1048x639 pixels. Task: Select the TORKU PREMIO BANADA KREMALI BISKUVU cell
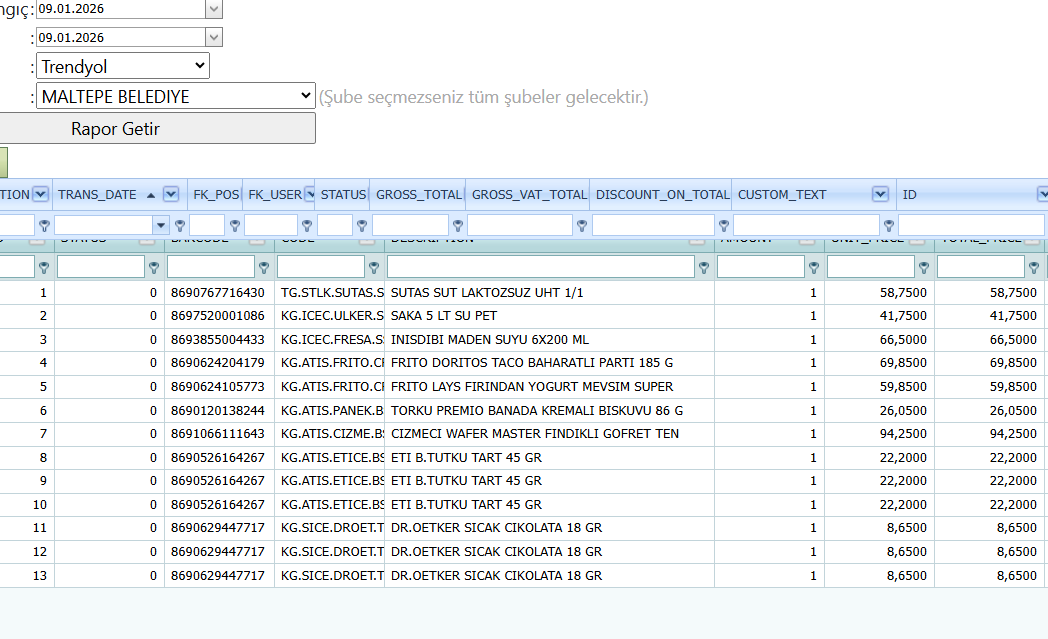(x=549, y=410)
